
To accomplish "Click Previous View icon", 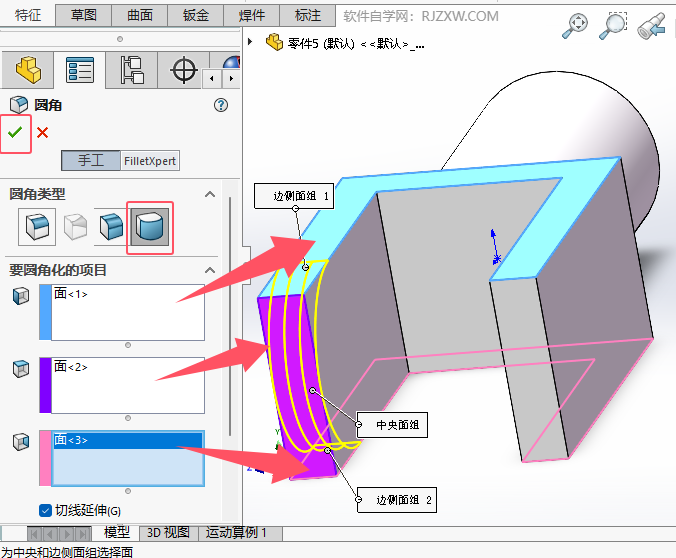I will (x=652, y=26).
